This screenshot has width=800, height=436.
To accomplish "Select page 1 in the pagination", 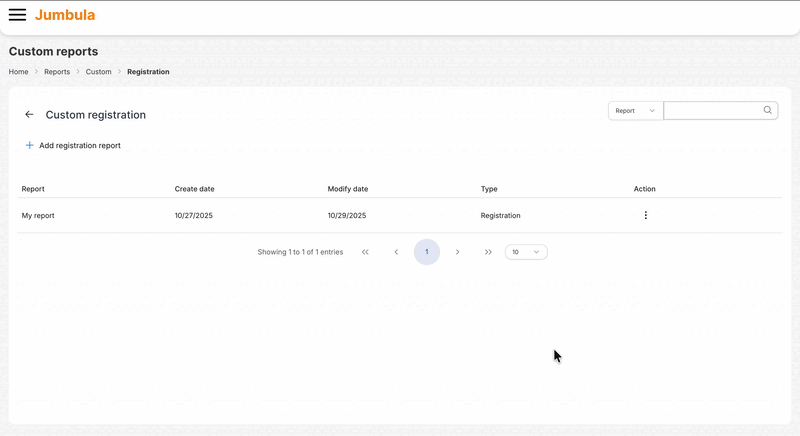I will (x=427, y=252).
